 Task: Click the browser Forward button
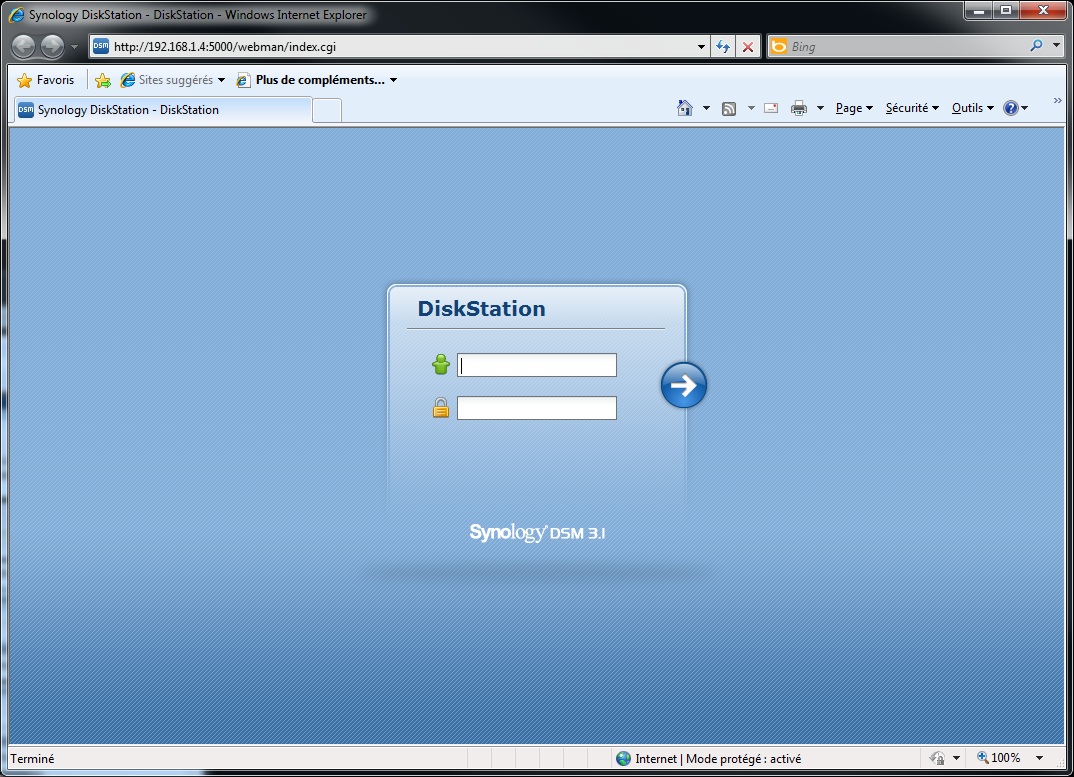[52, 47]
